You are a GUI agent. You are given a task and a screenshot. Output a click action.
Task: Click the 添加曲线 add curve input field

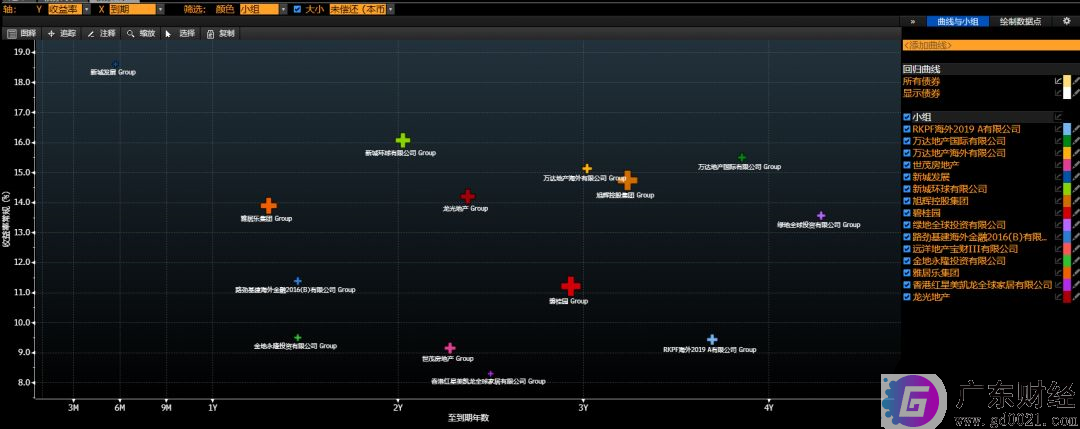[x=991, y=45]
